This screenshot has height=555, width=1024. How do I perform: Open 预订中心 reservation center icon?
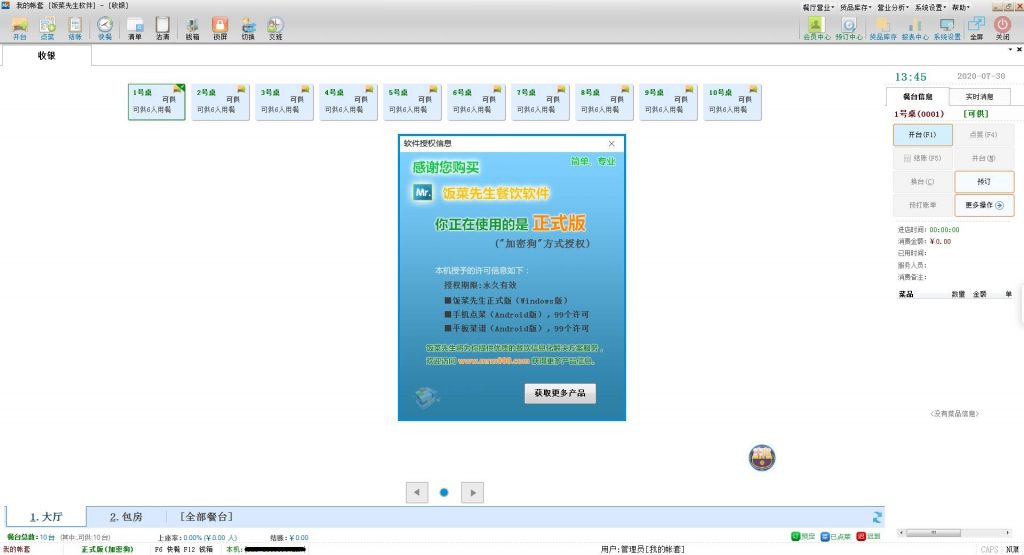[849, 28]
